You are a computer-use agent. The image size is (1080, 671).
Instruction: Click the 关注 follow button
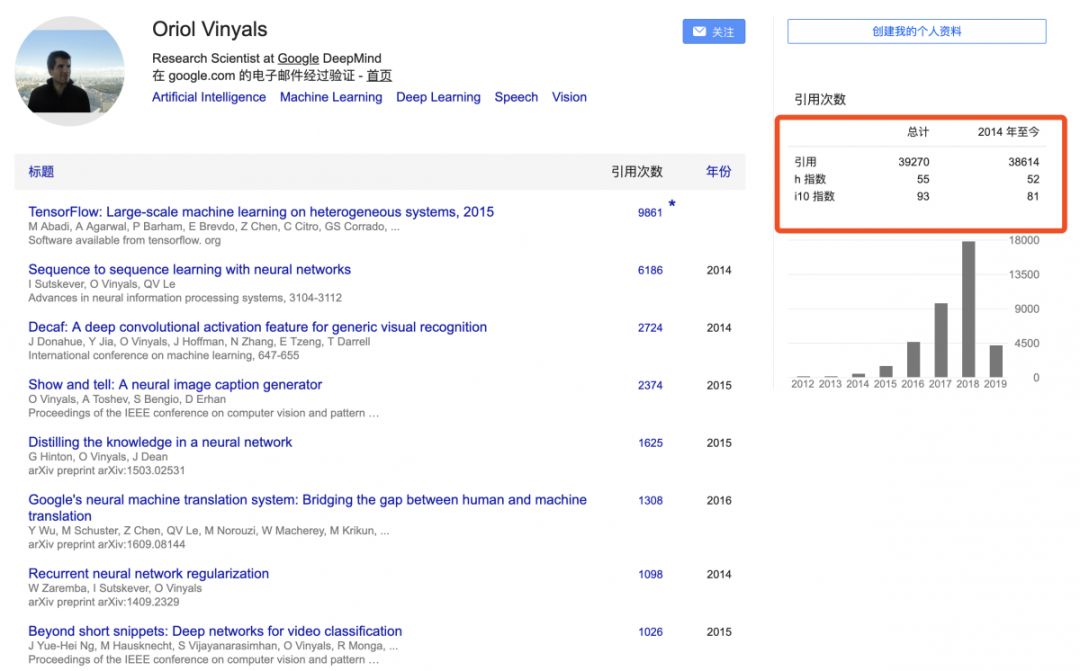(x=713, y=32)
